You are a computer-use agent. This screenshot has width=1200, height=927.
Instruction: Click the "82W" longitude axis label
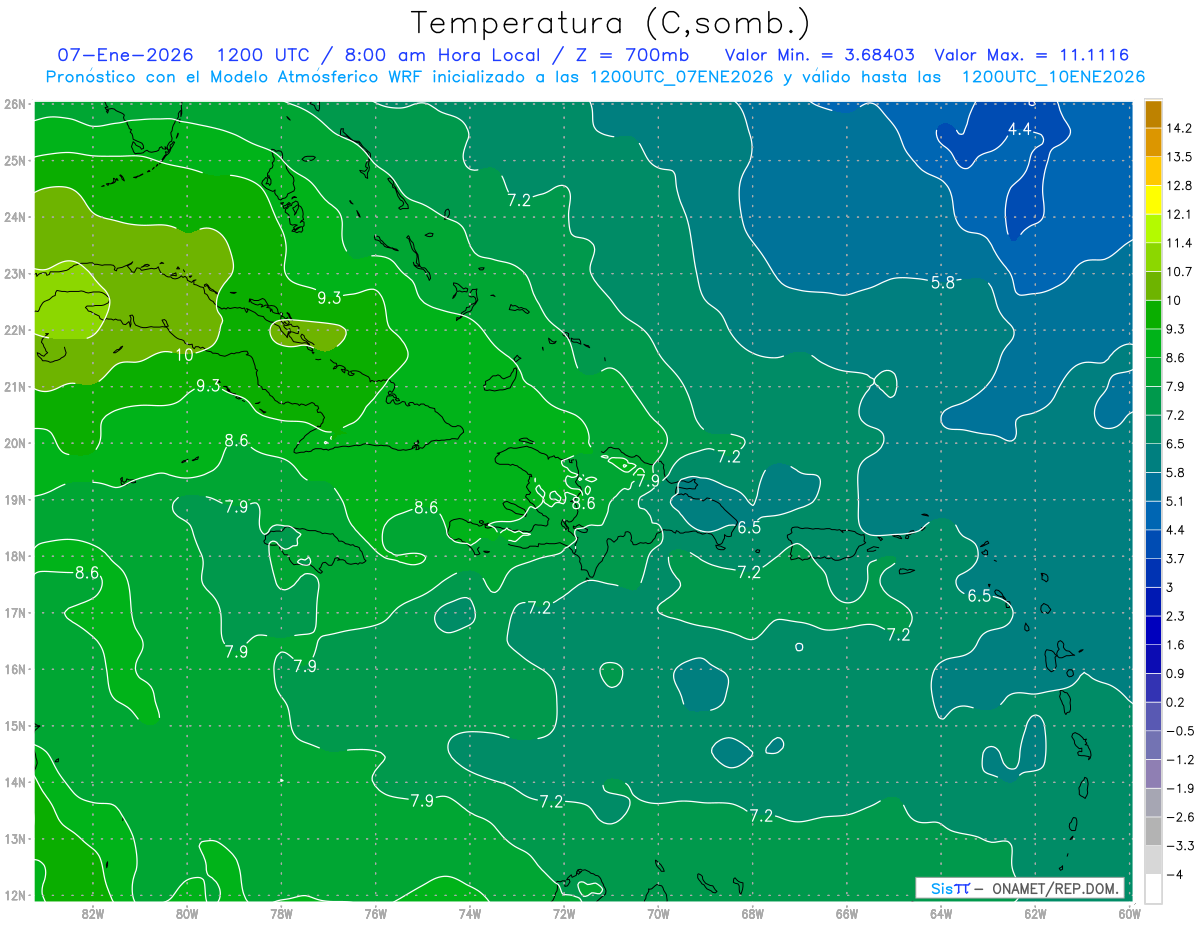93,913
